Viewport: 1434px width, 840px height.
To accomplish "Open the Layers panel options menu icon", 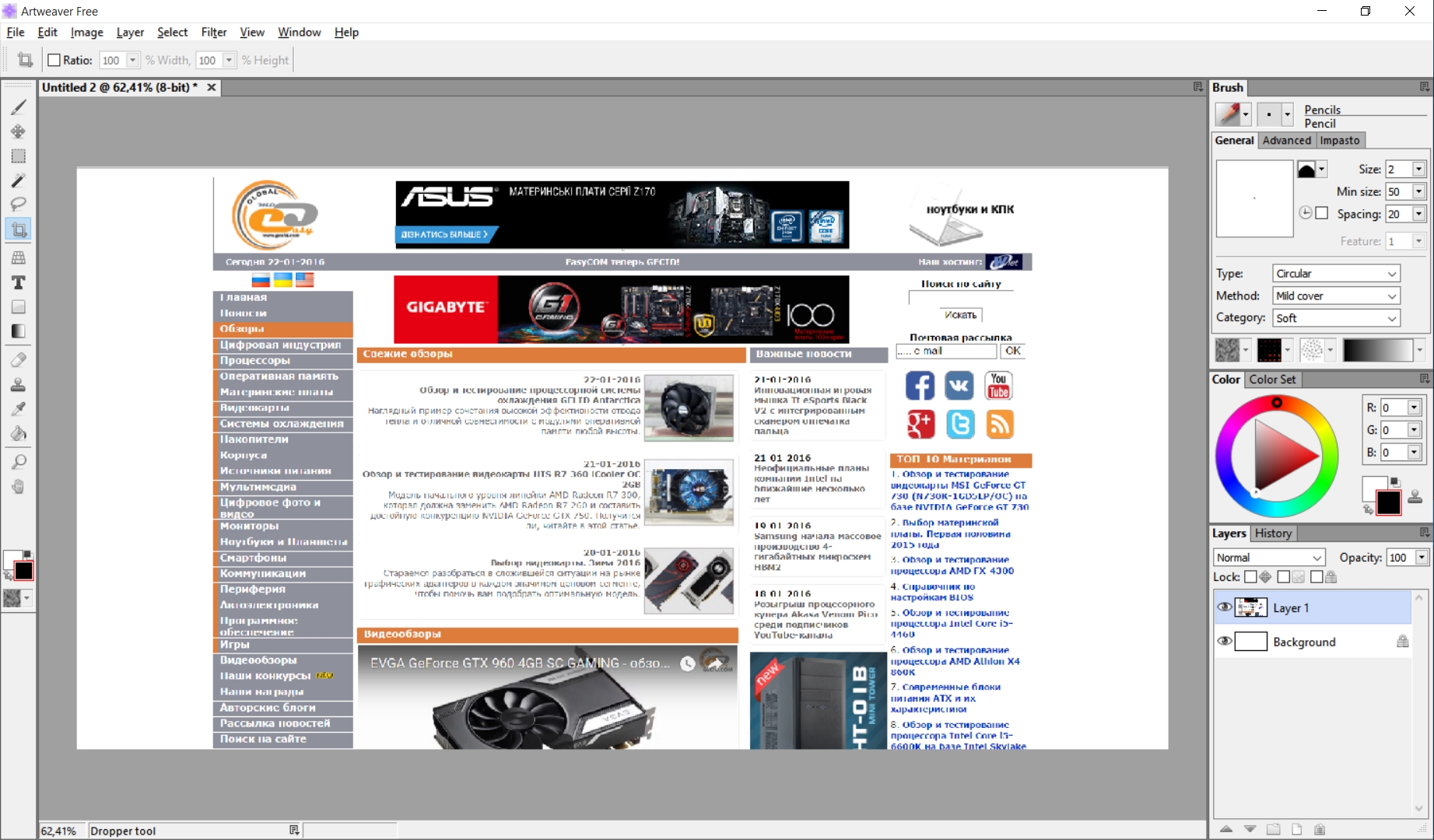I will coord(1424,533).
